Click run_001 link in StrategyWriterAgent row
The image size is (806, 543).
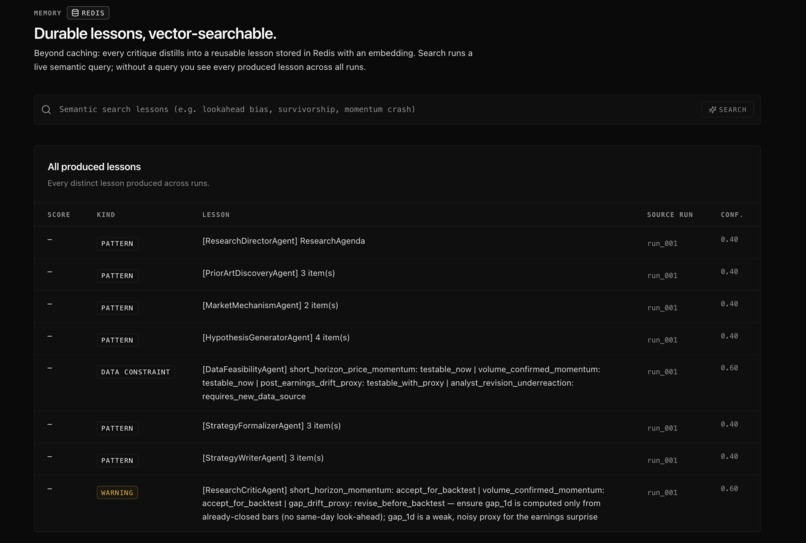click(x=662, y=460)
